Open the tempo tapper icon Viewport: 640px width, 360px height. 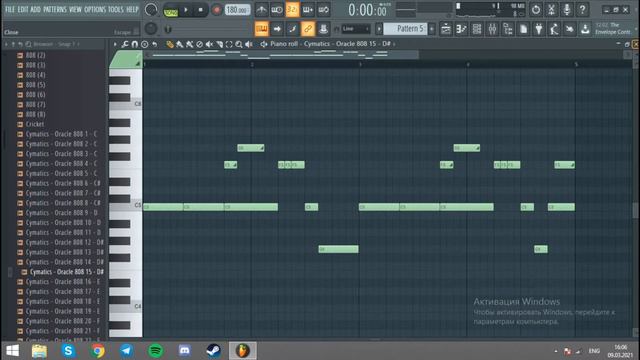(x=554, y=29)
